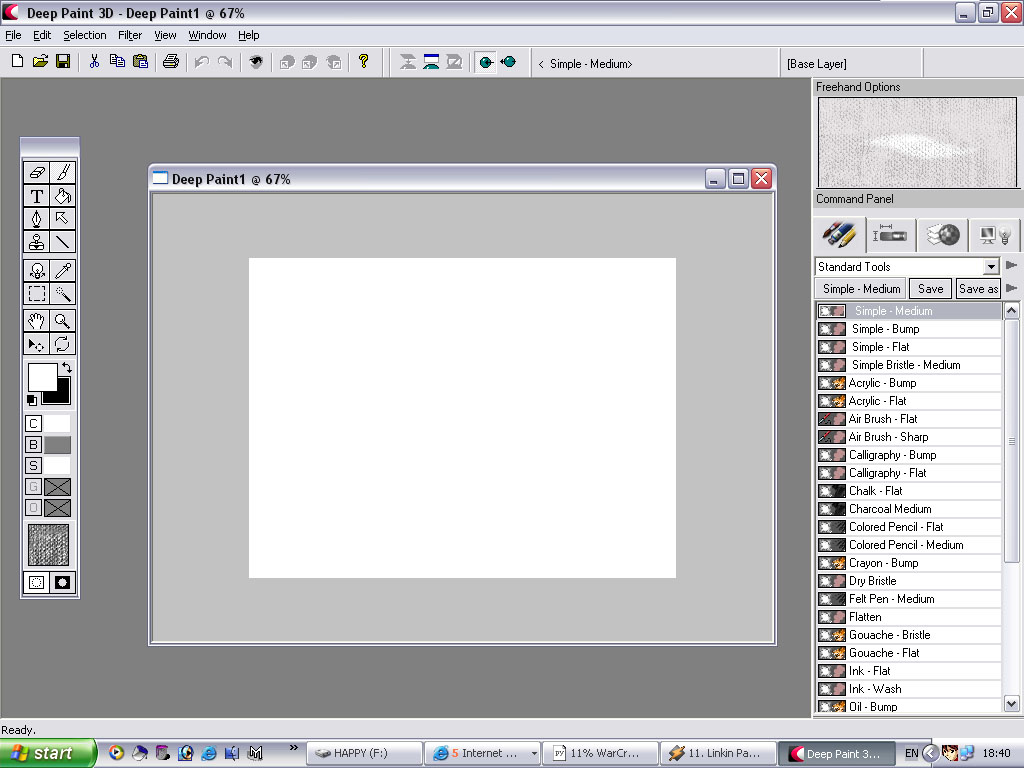Pick the white foreground color swatch

click(40, 377)
